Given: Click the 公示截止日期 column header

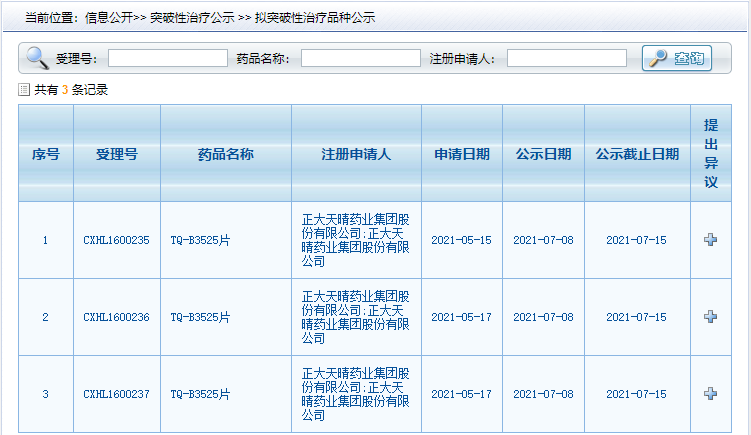Looking at the screenshot, I should coord(637,154).
